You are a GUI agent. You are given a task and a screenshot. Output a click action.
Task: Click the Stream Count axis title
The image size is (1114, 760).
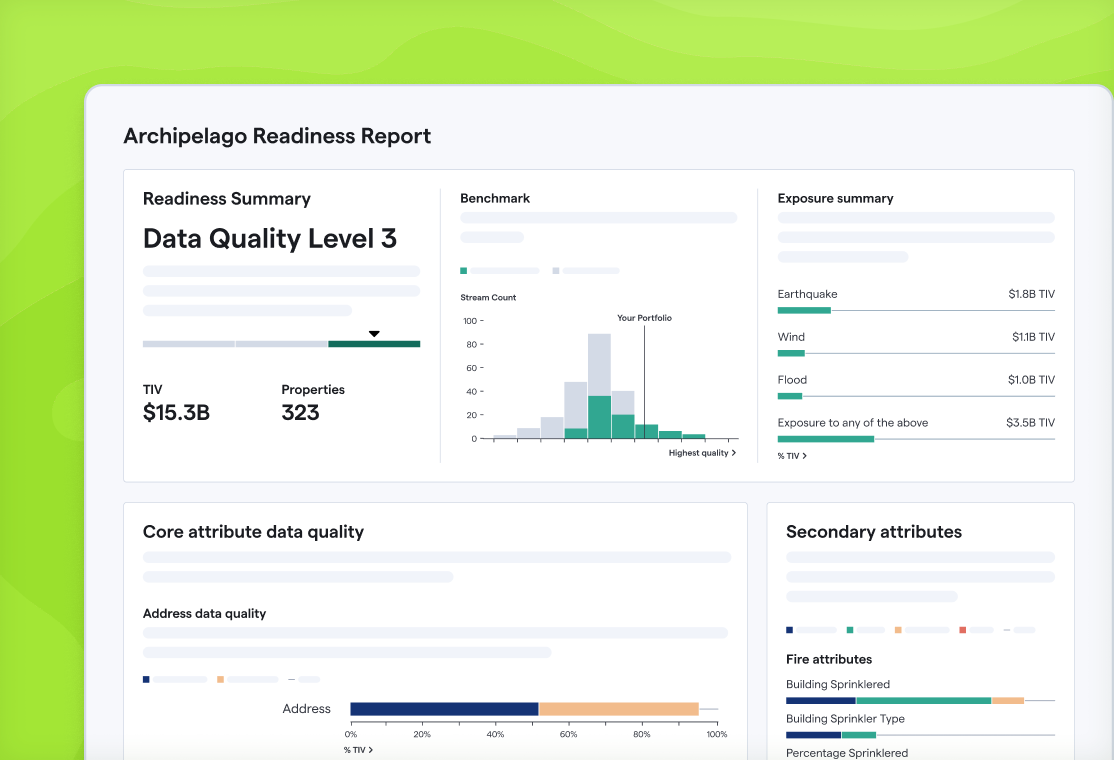[488, 298]
